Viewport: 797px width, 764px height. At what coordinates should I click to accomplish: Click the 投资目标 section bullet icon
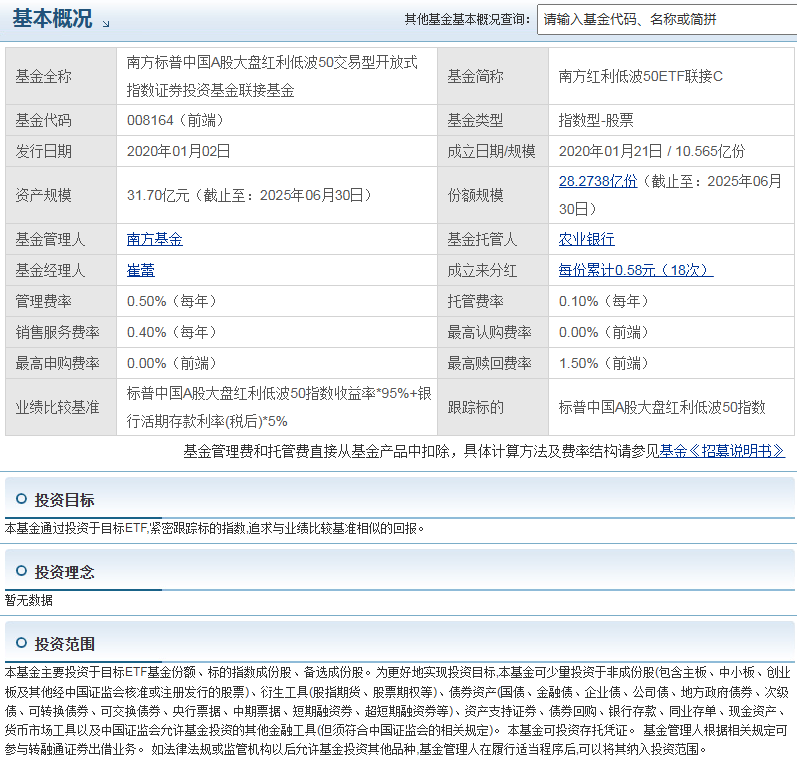[21, 499]
